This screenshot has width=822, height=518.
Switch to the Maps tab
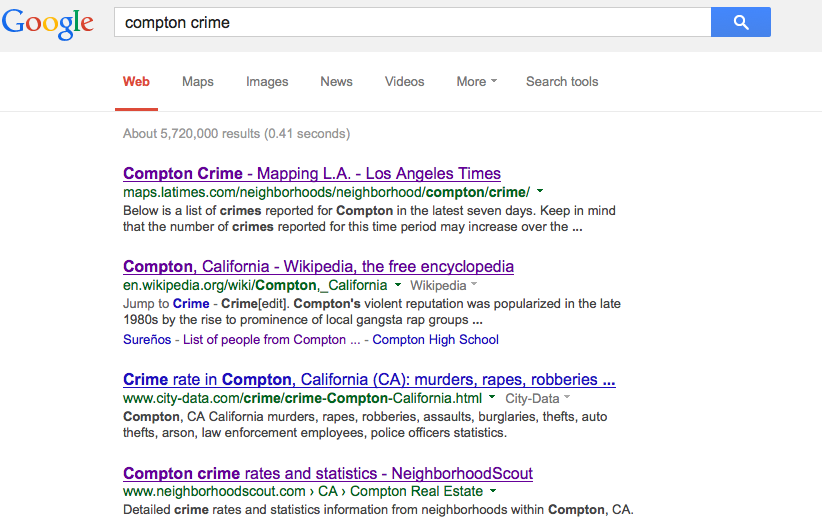pos(198,82)
